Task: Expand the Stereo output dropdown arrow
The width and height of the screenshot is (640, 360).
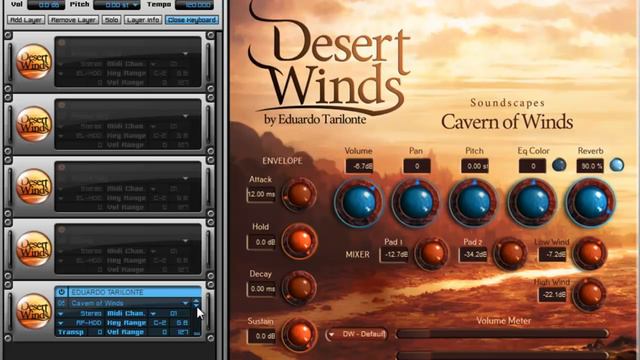Action: (x=61, y=313)
